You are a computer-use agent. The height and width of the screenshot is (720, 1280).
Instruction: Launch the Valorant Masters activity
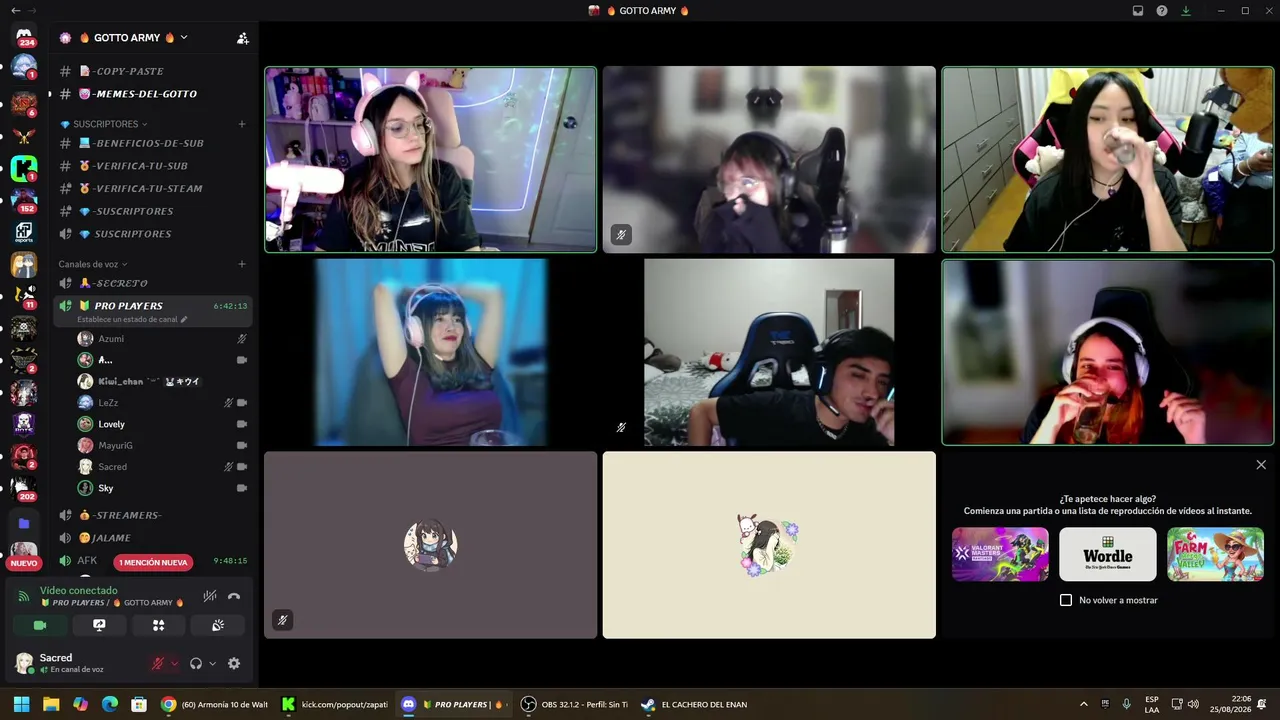pos(1000,554)
